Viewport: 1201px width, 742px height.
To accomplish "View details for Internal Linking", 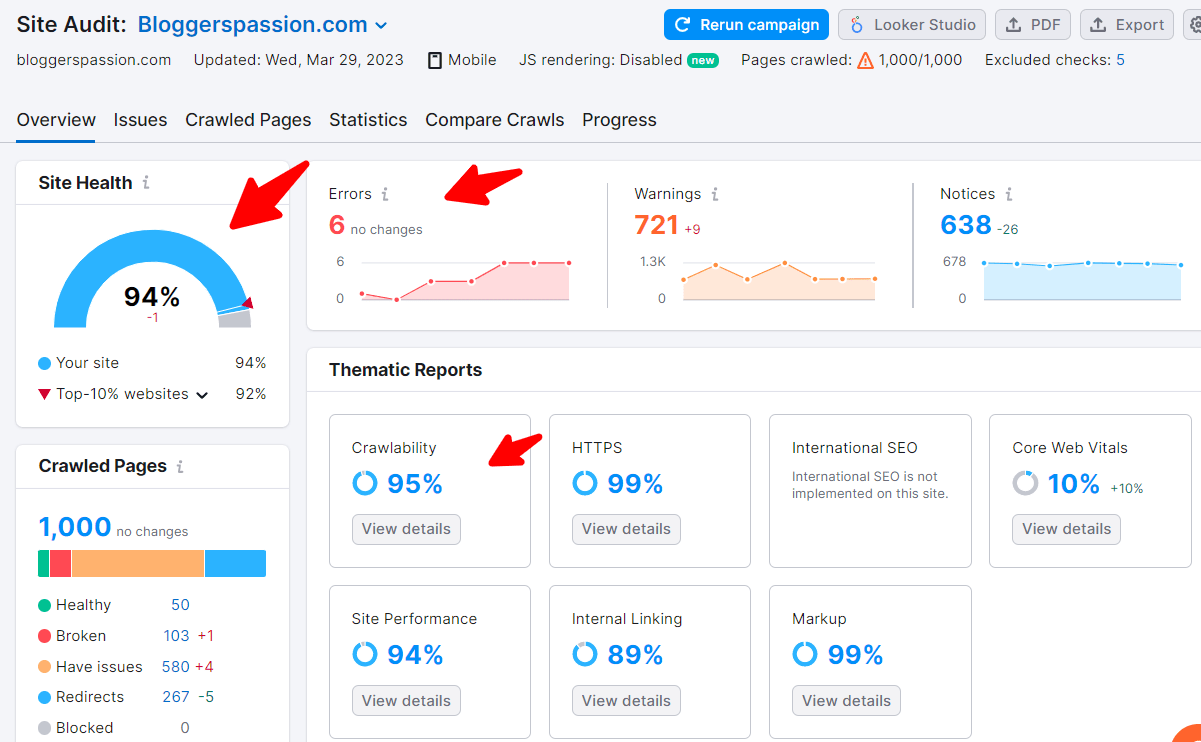I will coord(626,700).
